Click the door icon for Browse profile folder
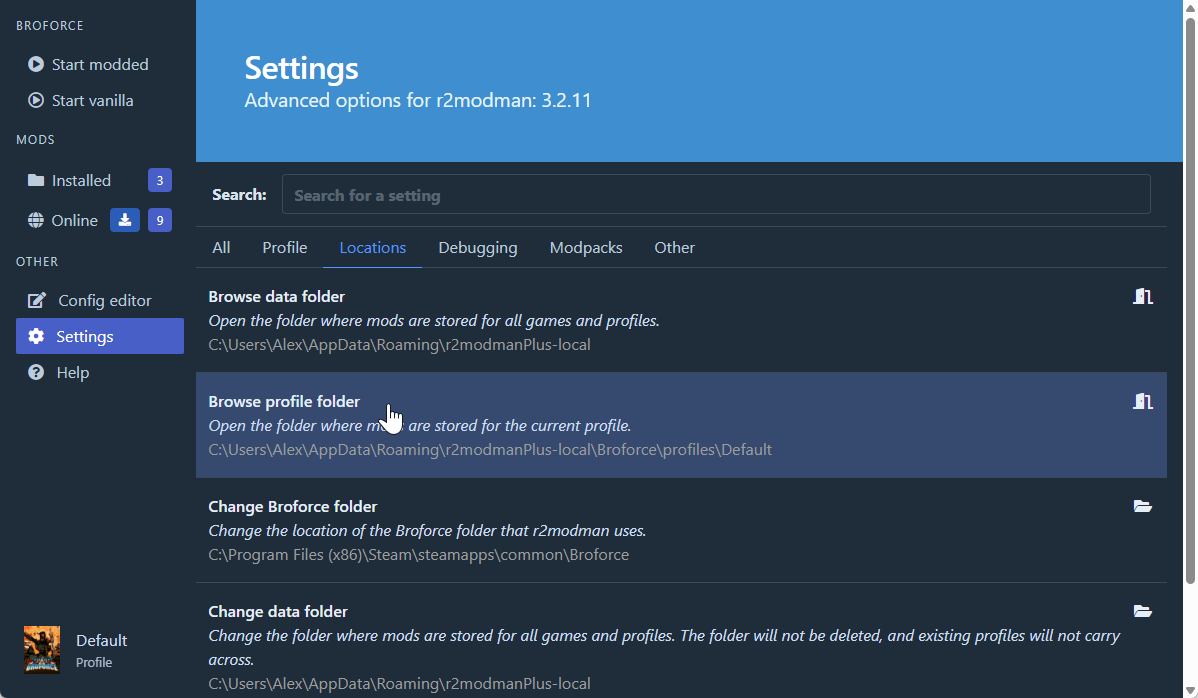 click(1143, 401)
